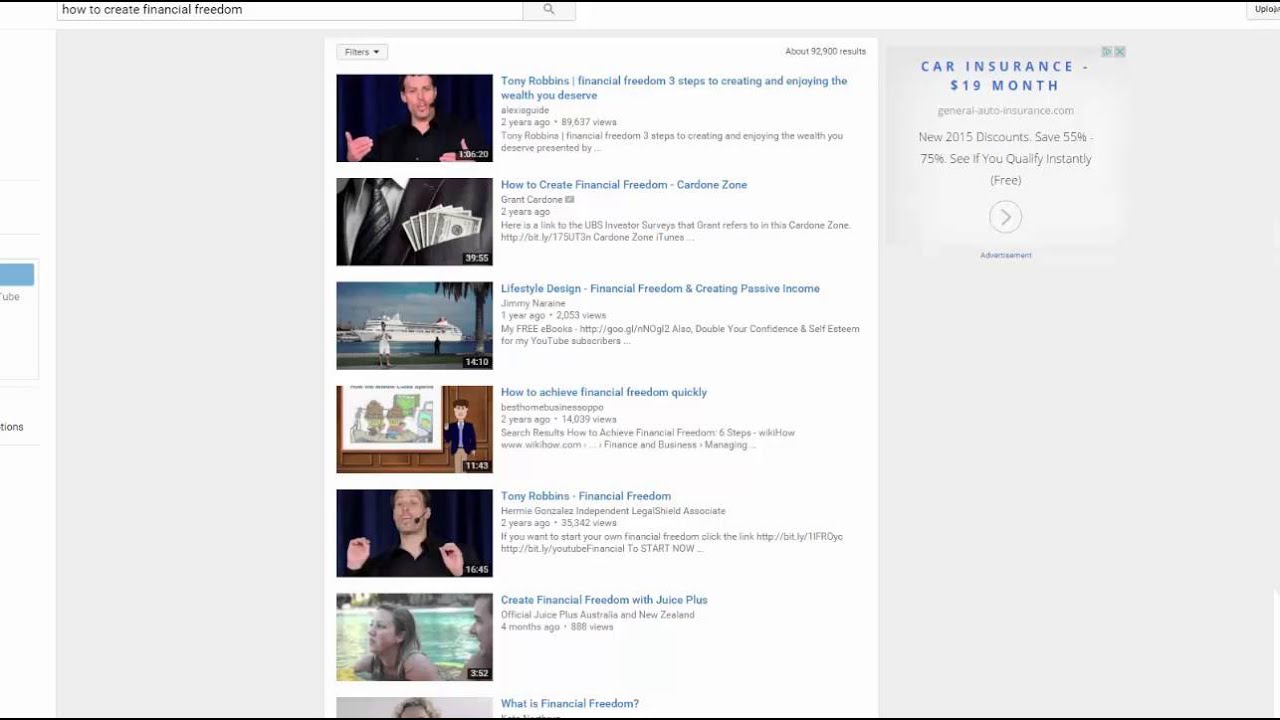
Task: Open the Filters dropdown
Action: tap(362, 52)
